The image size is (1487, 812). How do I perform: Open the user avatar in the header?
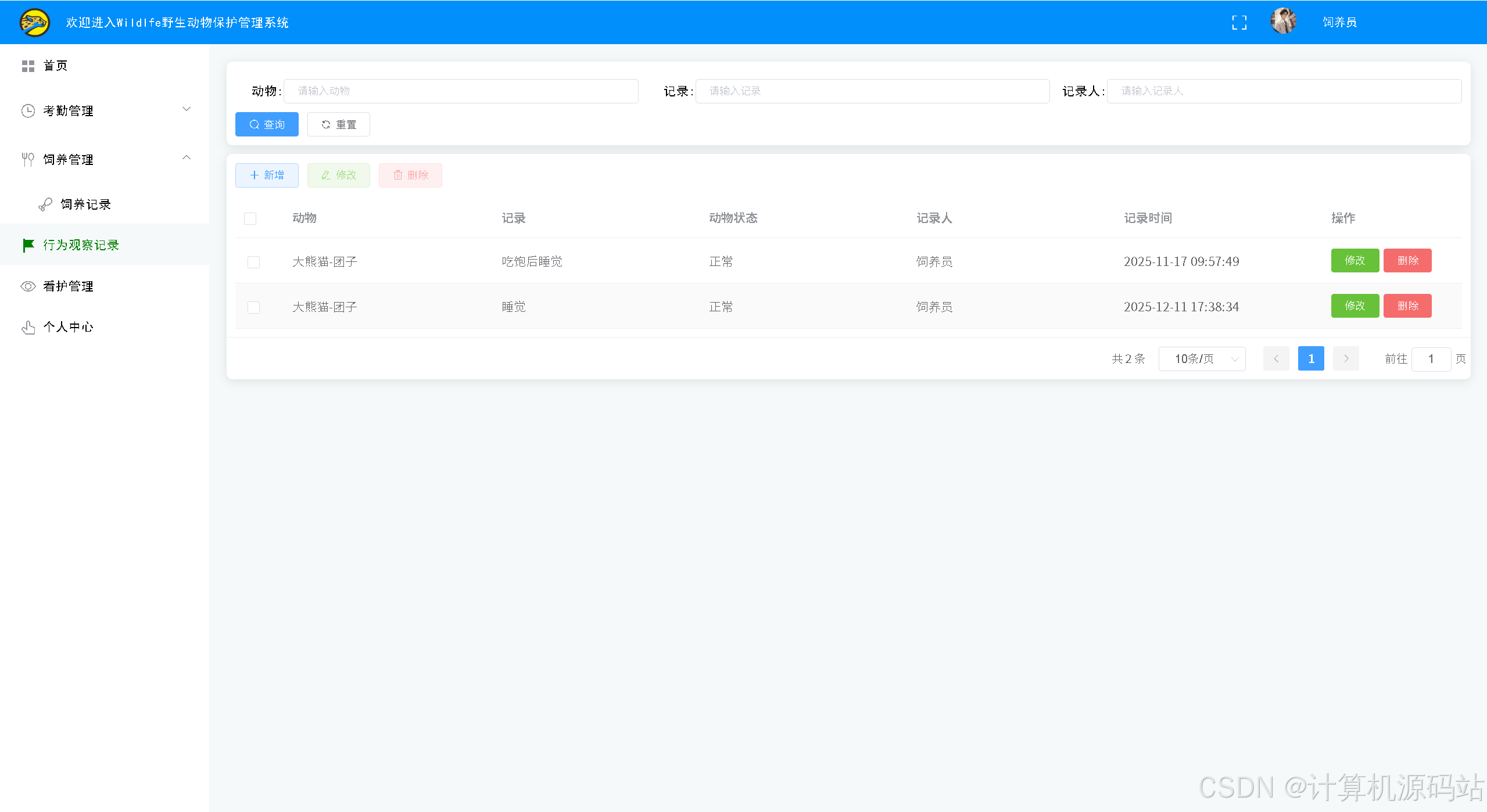1283,21
